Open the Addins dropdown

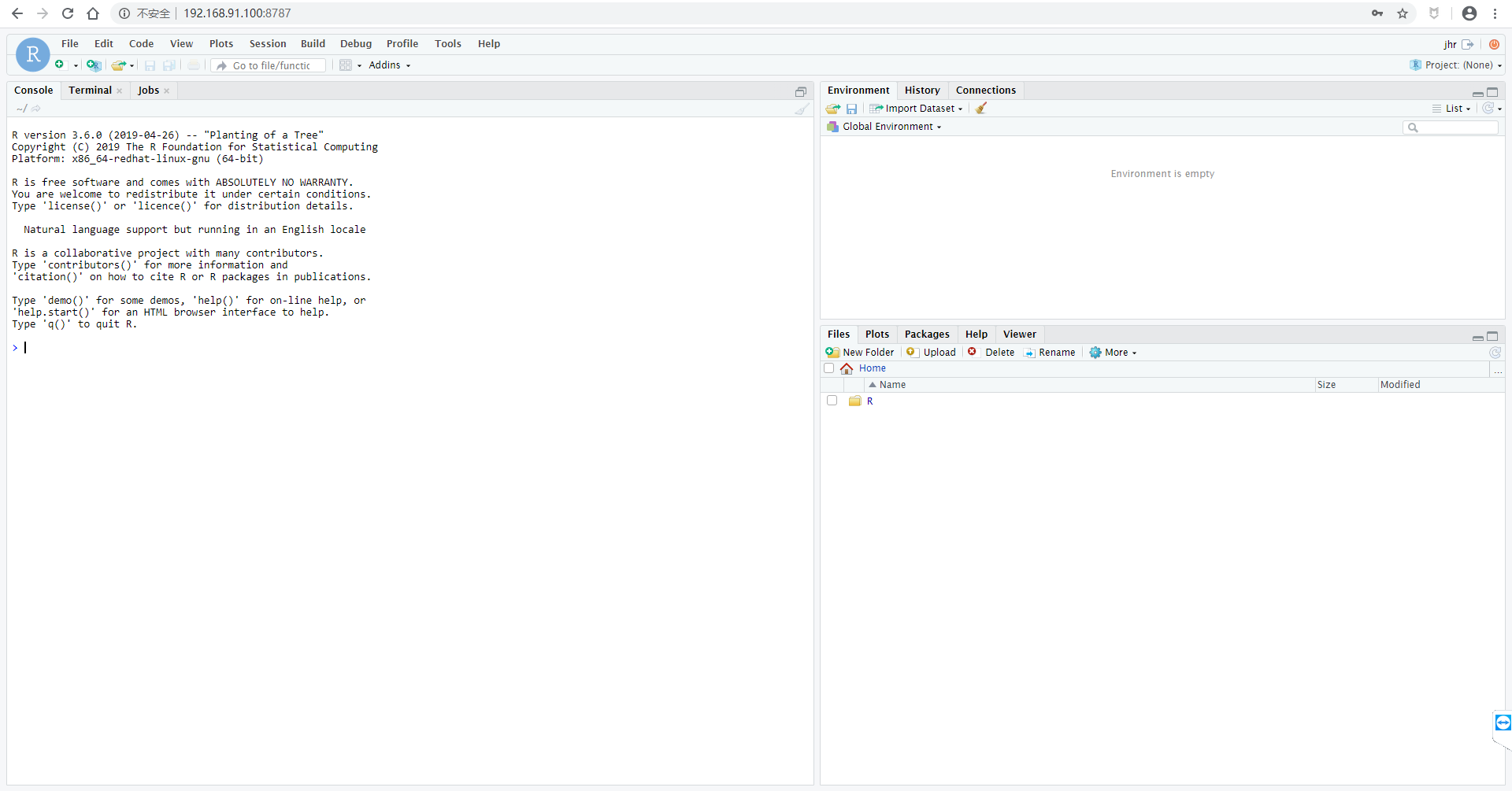click(x=389, y=65)
